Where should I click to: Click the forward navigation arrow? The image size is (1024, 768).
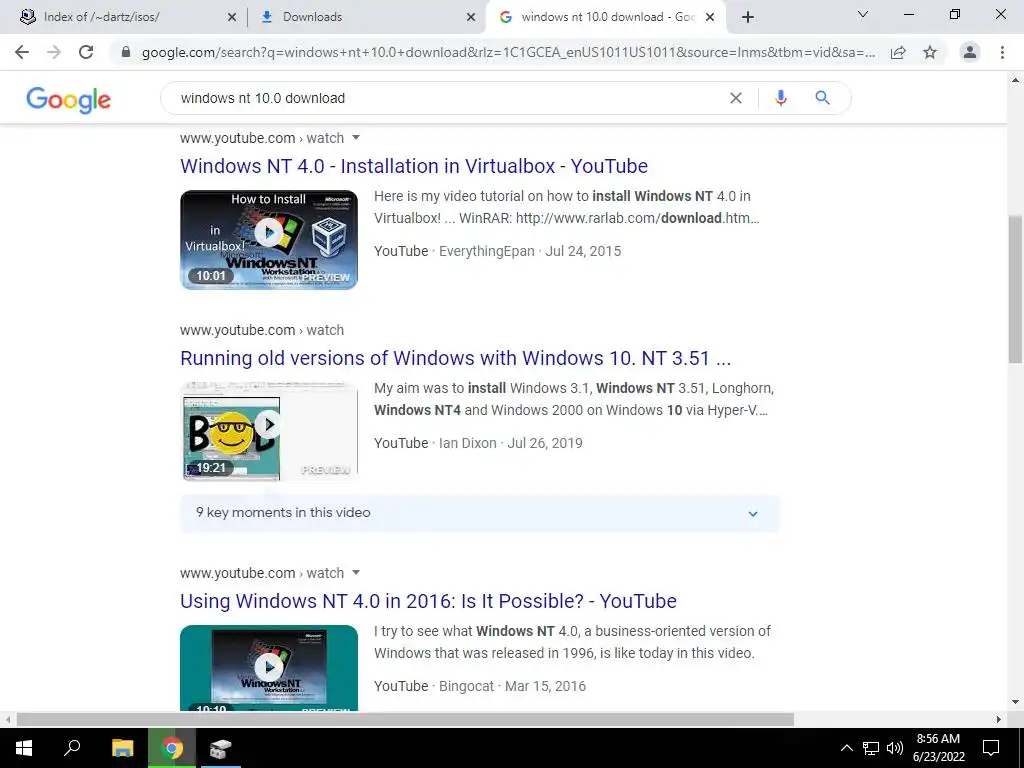pos(54,52)
